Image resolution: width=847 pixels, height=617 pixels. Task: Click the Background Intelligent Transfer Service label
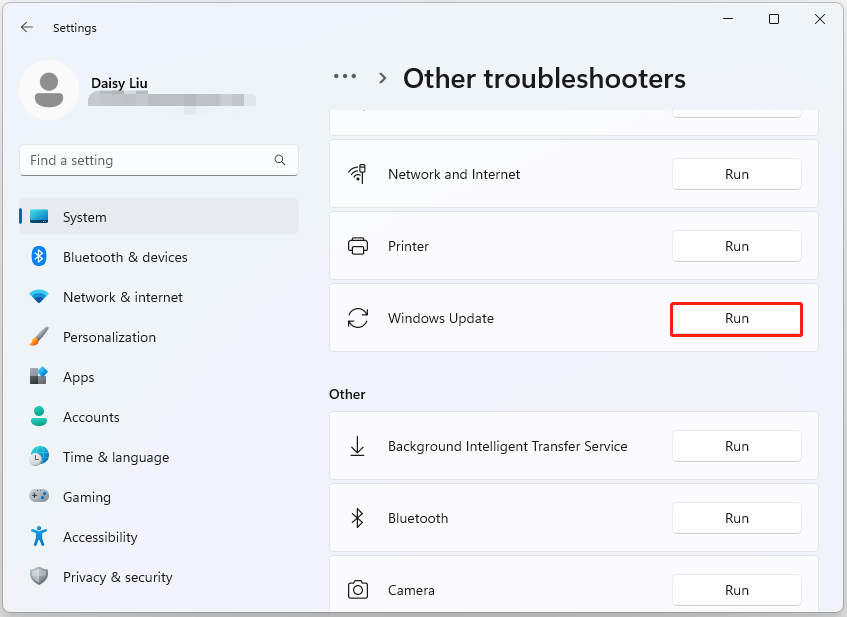coord(508,446)
